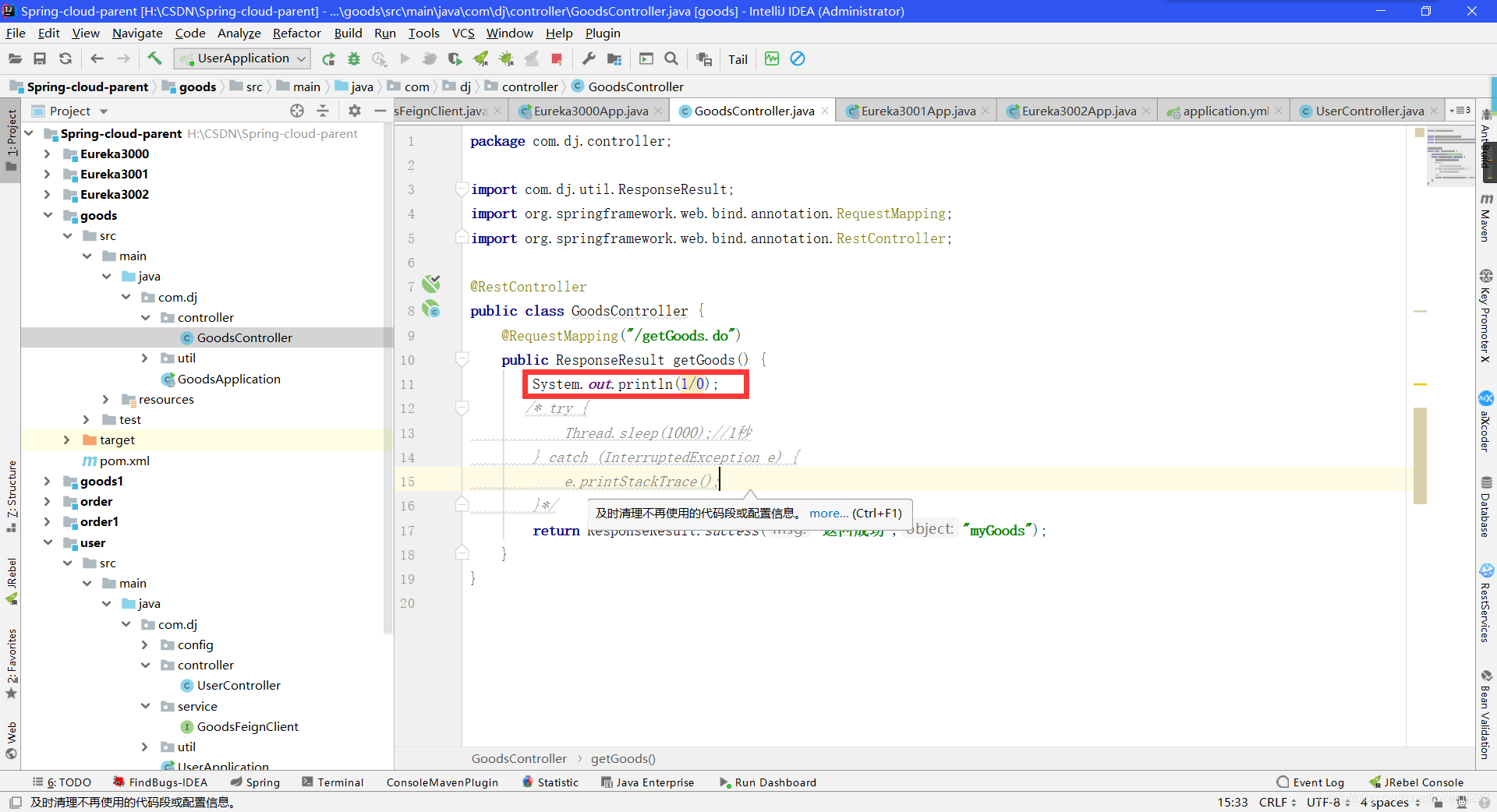
Task: Open the Run Dashboard tool window
Action: pyautogui.click(x=768, y=782)
